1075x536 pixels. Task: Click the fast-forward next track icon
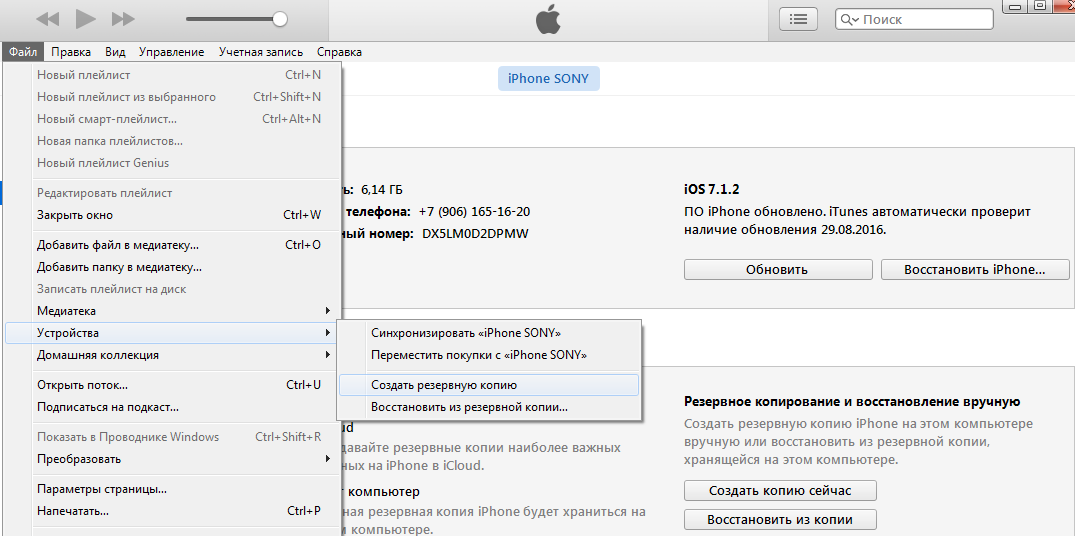(123, 19)
